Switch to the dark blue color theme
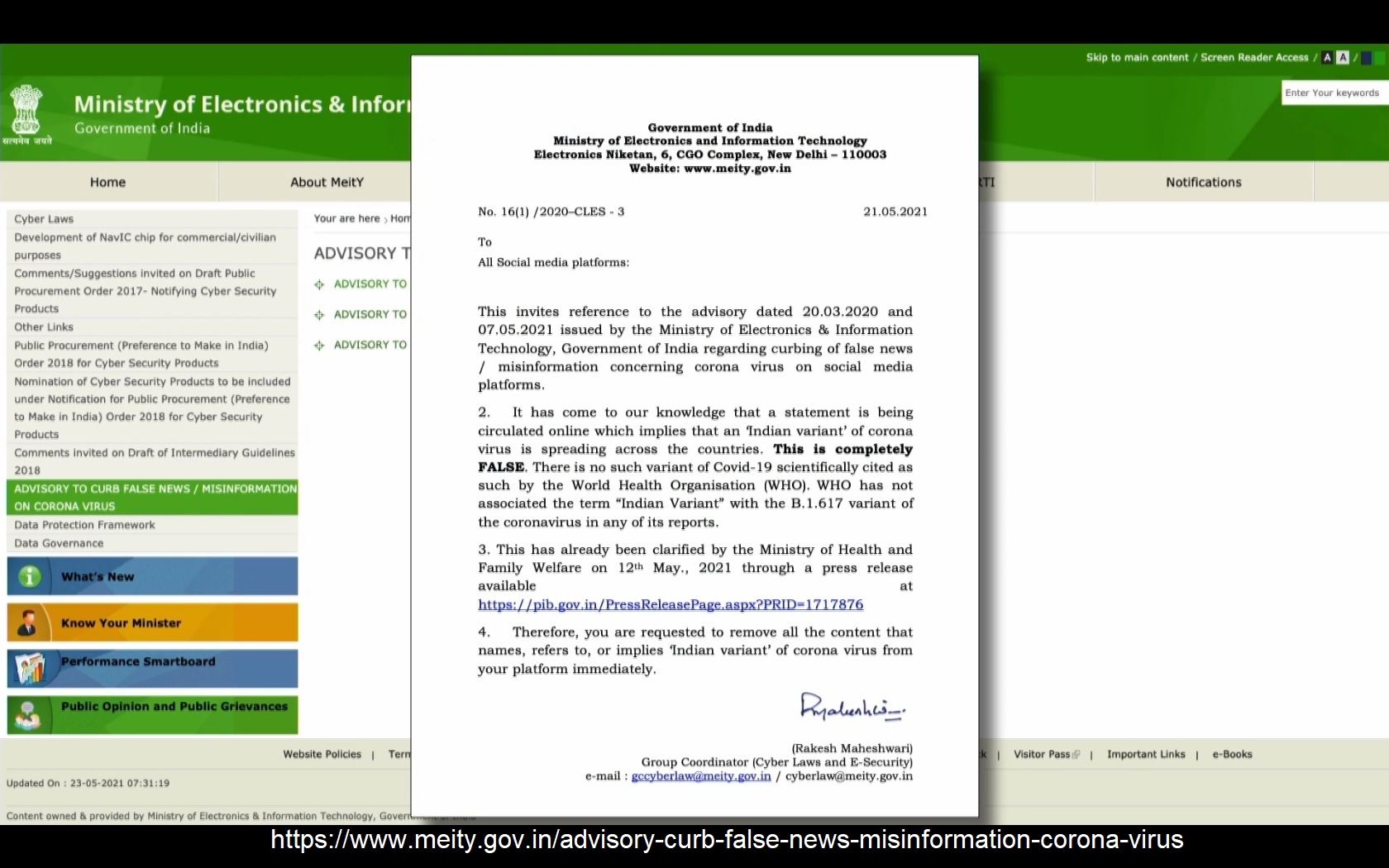The image size is (1389, 868). click(1366, 58)
